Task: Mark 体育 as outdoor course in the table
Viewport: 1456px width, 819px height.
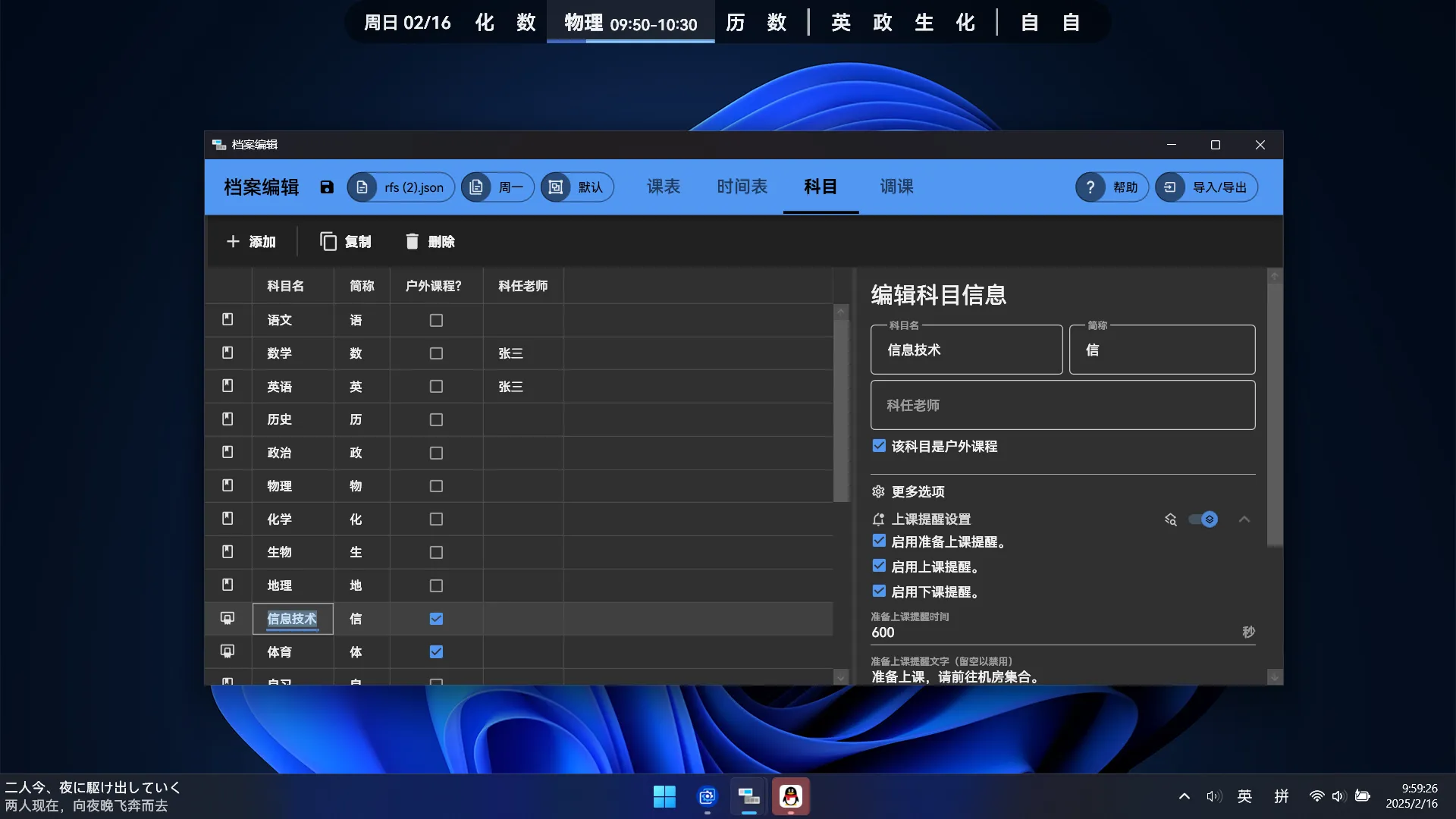Action: (x=436, y=651)
